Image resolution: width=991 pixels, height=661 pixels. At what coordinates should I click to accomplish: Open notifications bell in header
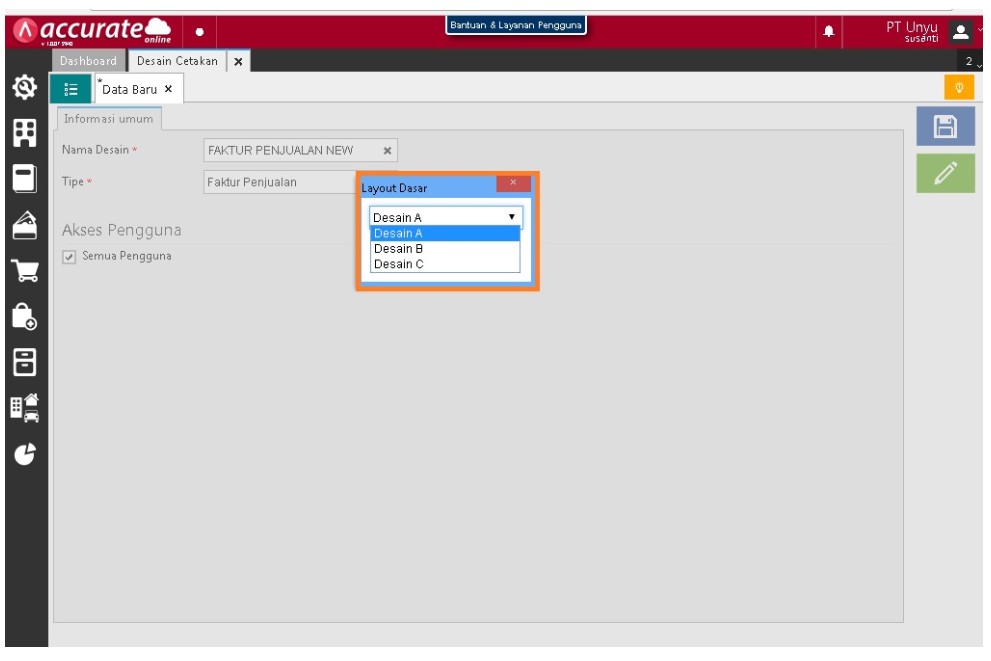[x=828, y=31]
